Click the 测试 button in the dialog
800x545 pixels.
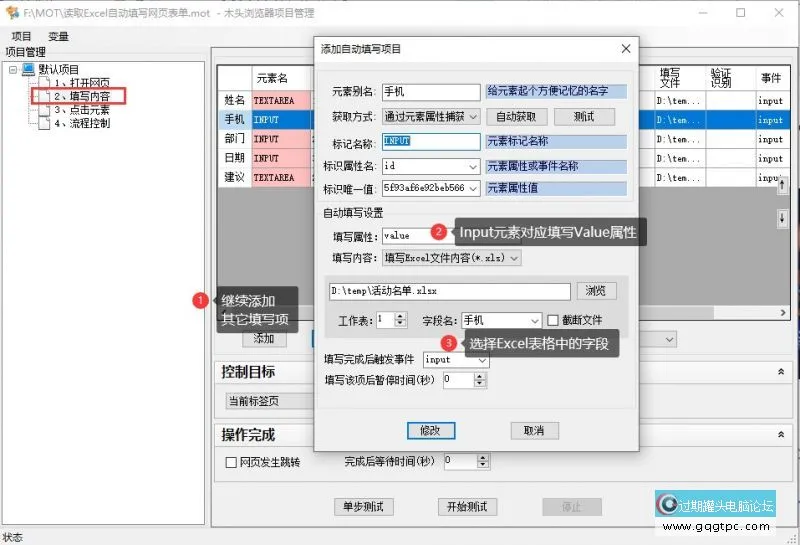tap(584, 117)
